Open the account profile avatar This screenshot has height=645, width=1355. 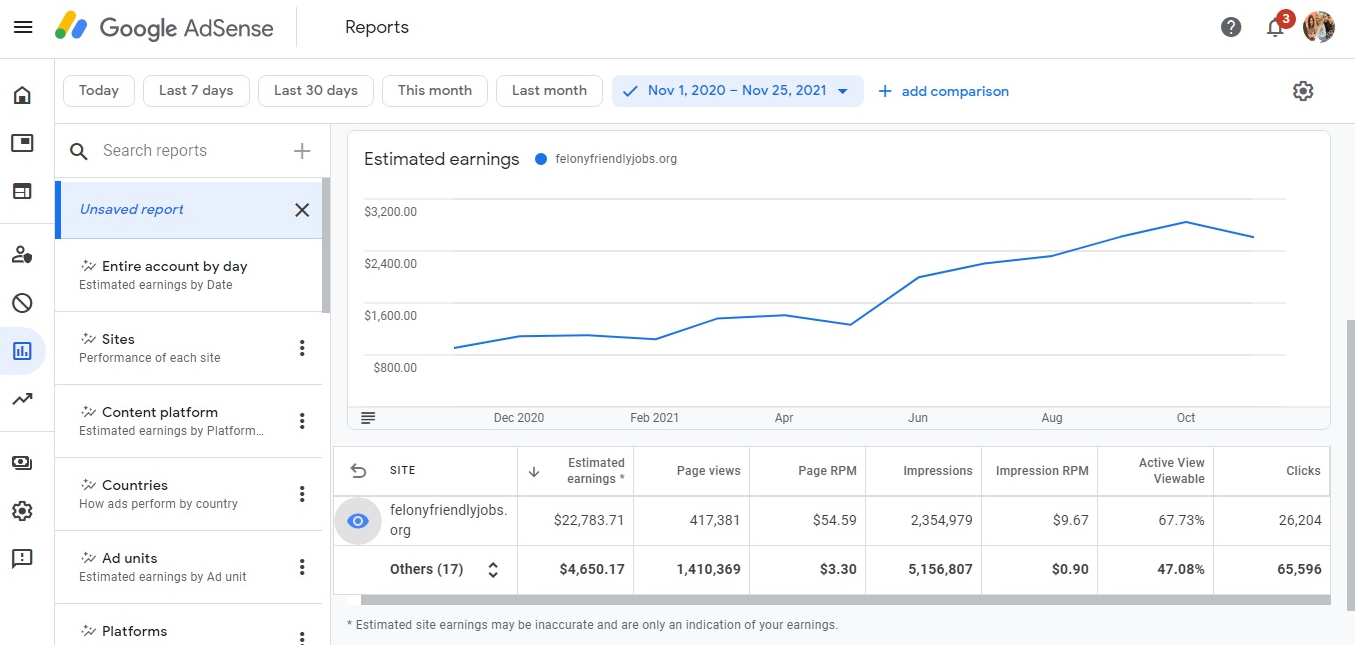(x=1319, y=27)
